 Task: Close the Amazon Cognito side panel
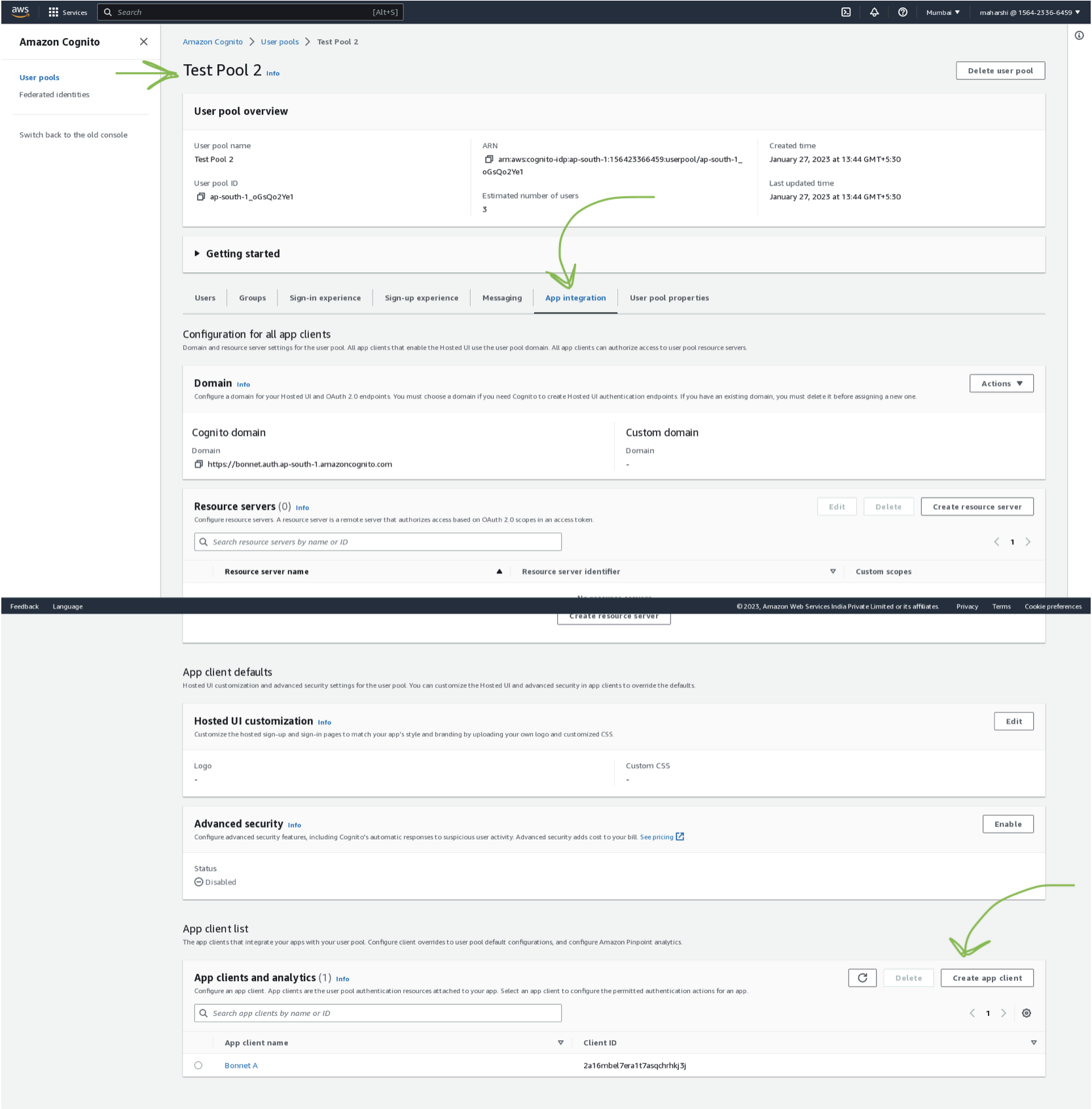(x=143, y=42)
